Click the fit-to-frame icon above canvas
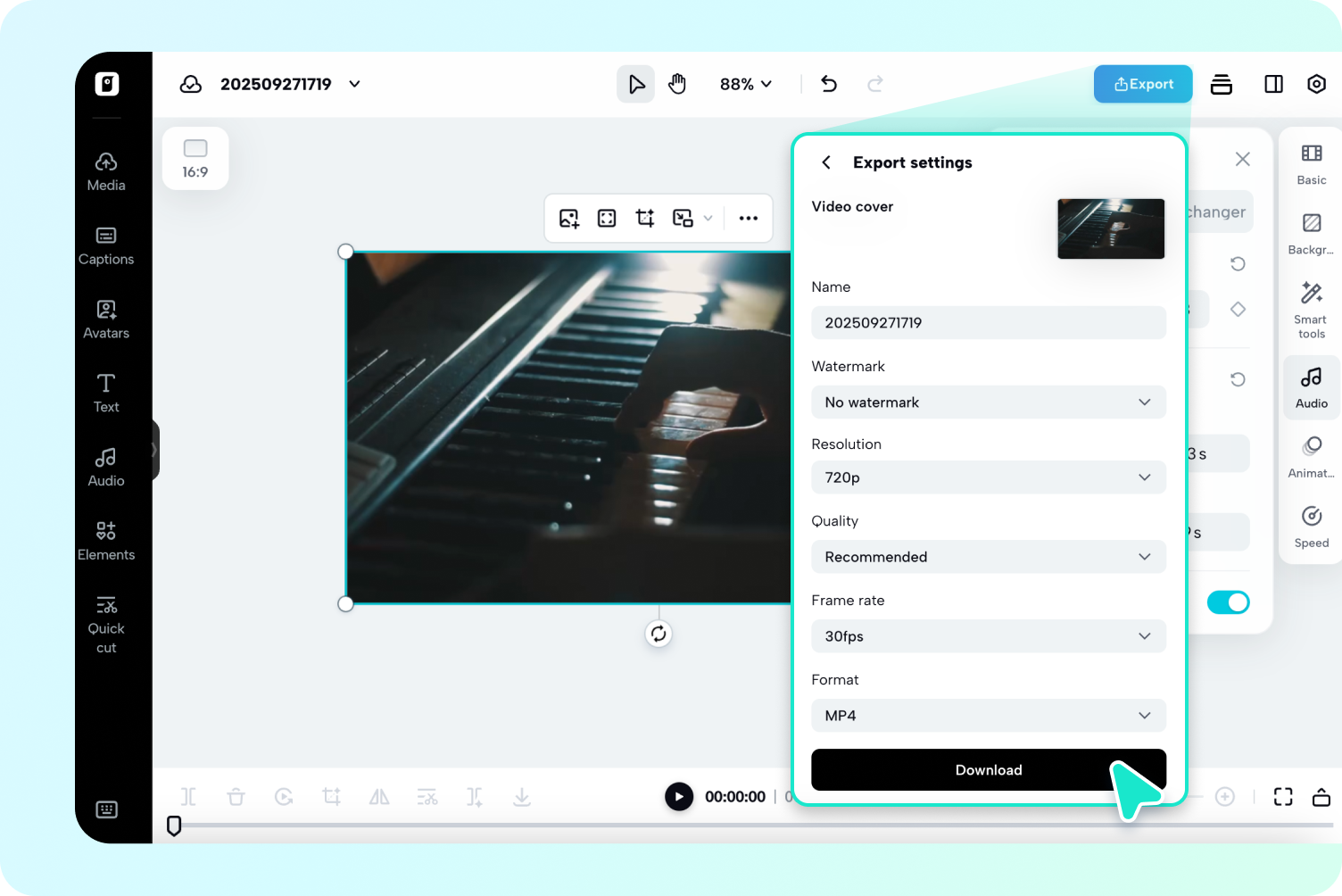The image size is (1342, 896). tap(607, 219)
